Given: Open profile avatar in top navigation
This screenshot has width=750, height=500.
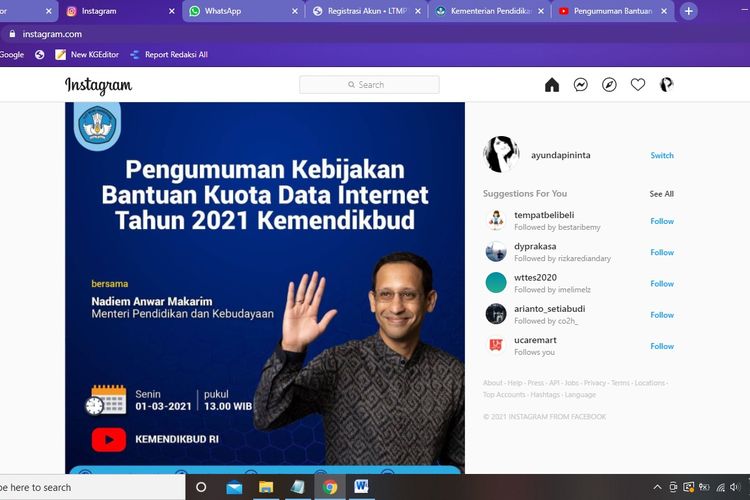Looking at the screenshot, I should tap(666, 85).
